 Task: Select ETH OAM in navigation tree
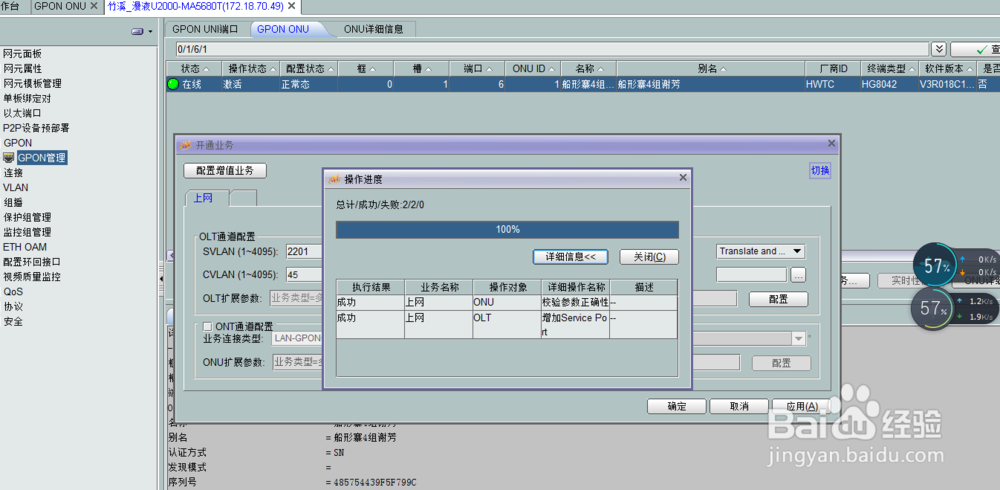point(24,247)
